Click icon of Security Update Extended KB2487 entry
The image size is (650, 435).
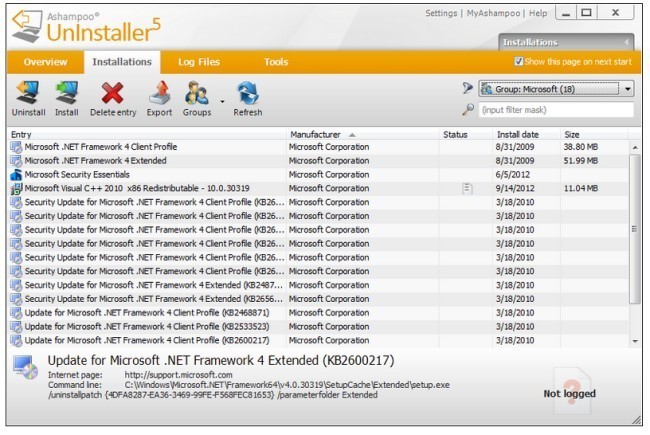click(x=16, y=285)
